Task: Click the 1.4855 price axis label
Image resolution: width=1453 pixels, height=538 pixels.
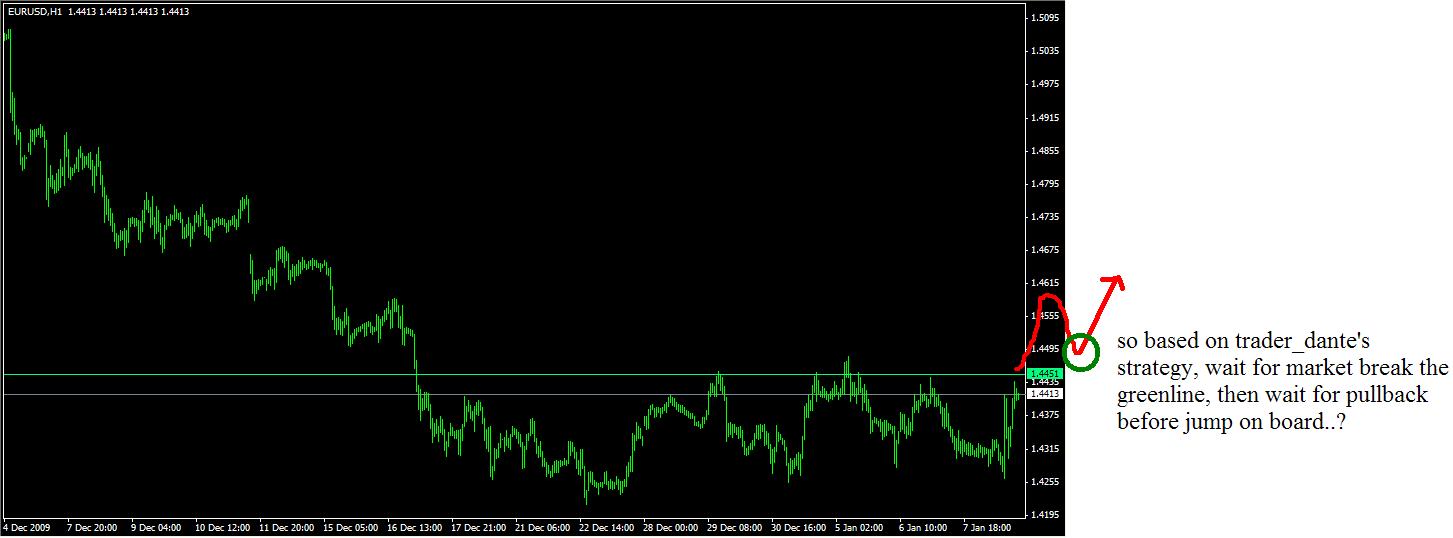Action: tap(1046, 151)
